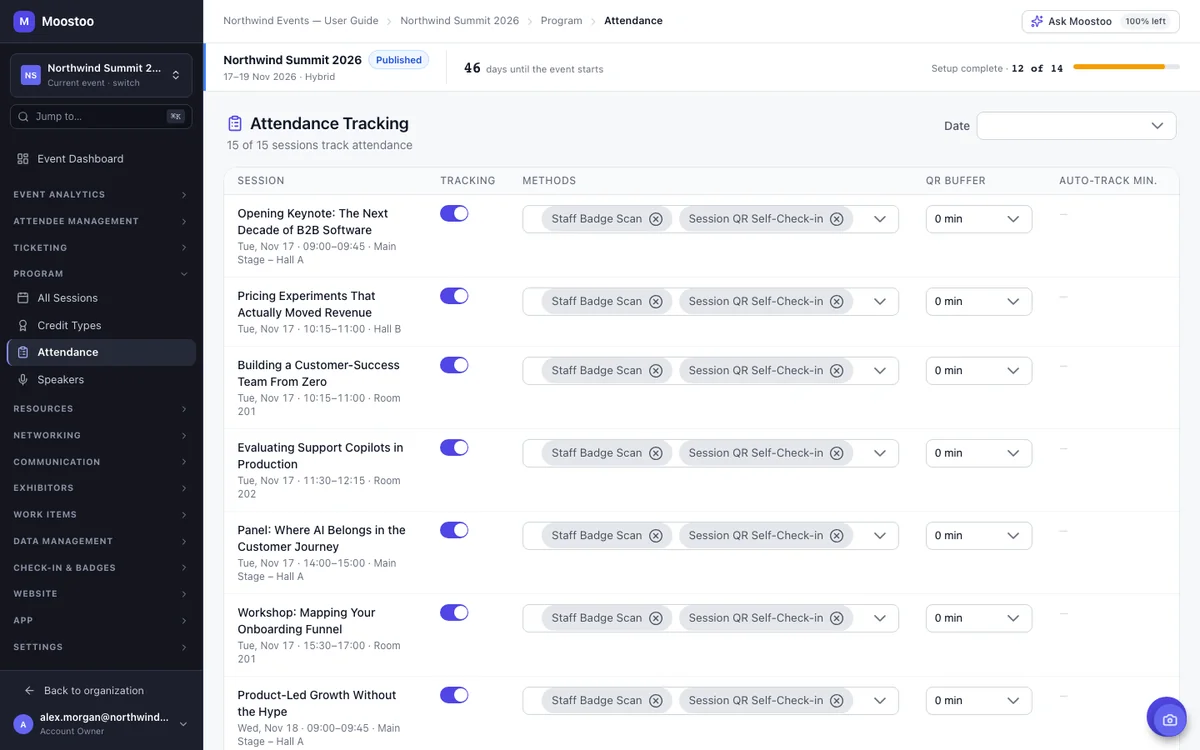Click the account avatar icon for alex.morgan
Viewport: 1200px width, 750px height.
coord(23,724)
